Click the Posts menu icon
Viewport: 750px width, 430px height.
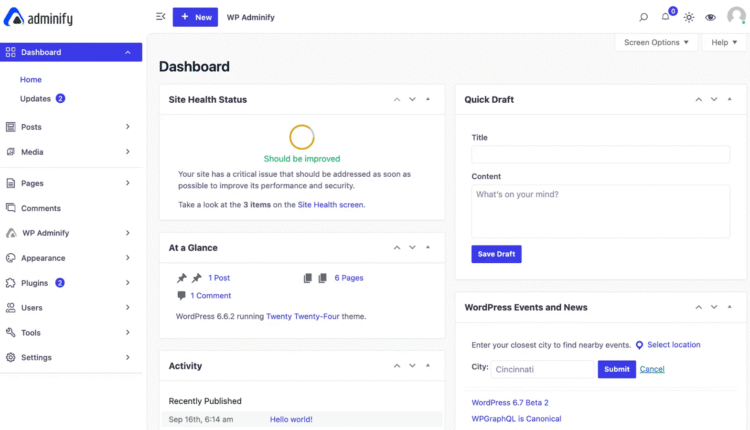11,127
